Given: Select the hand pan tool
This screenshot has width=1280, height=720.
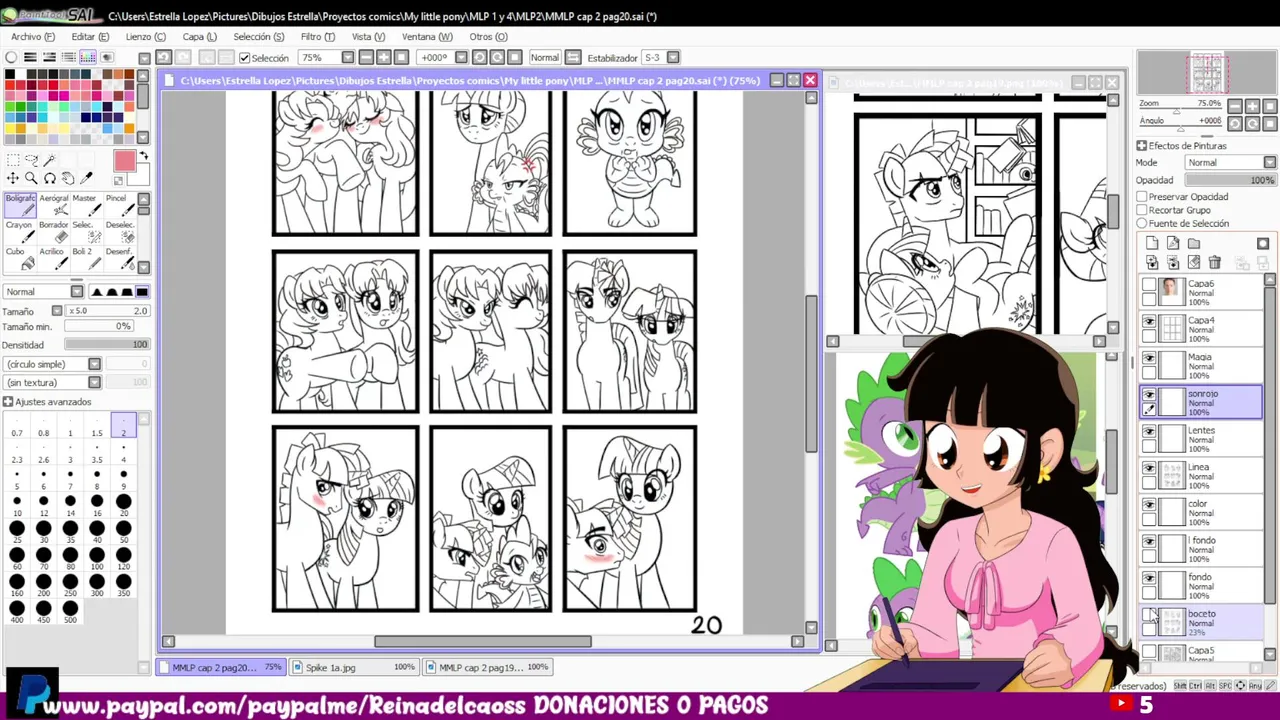Looking at the screenshot, I should [x=68, y=178].
